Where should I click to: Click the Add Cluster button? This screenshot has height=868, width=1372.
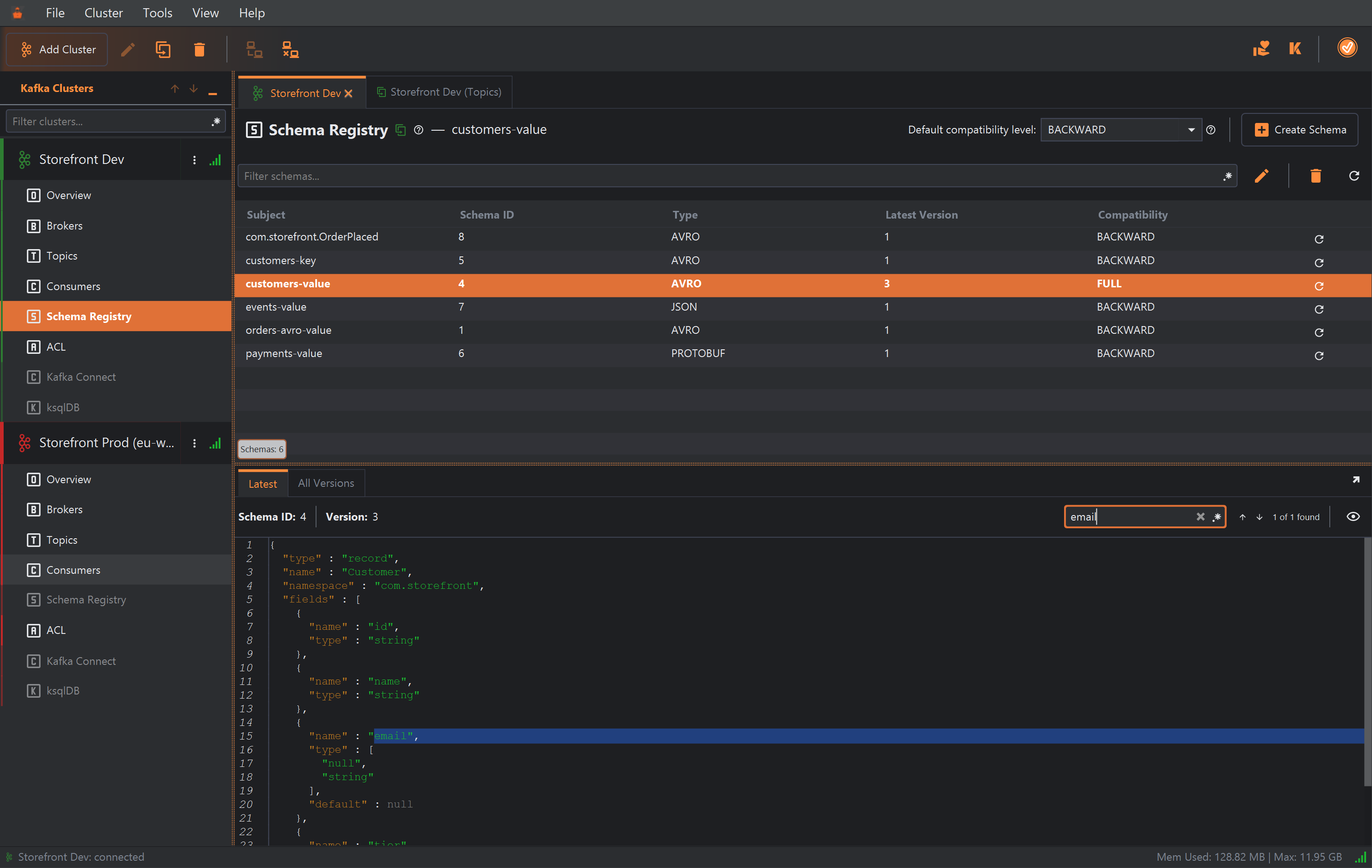(57, 50)
